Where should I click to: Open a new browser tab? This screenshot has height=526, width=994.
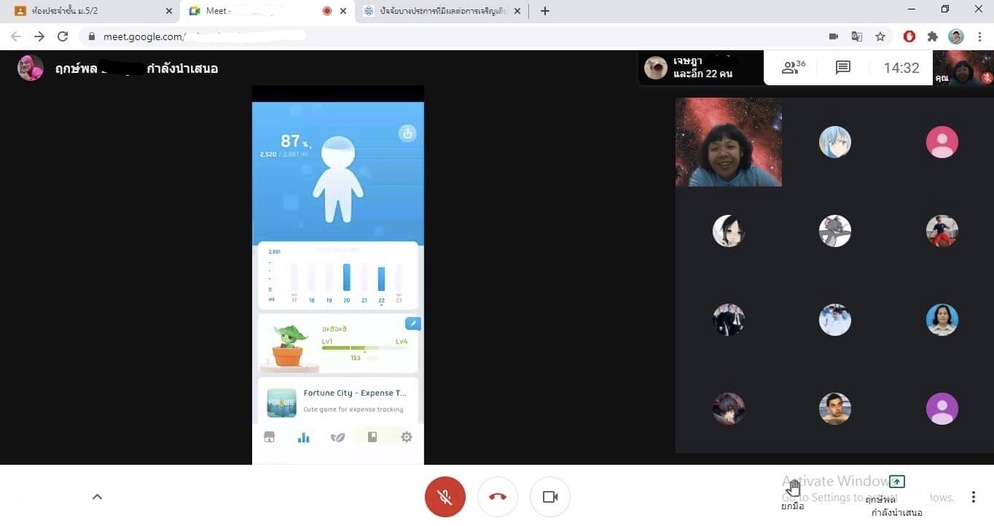545,11
